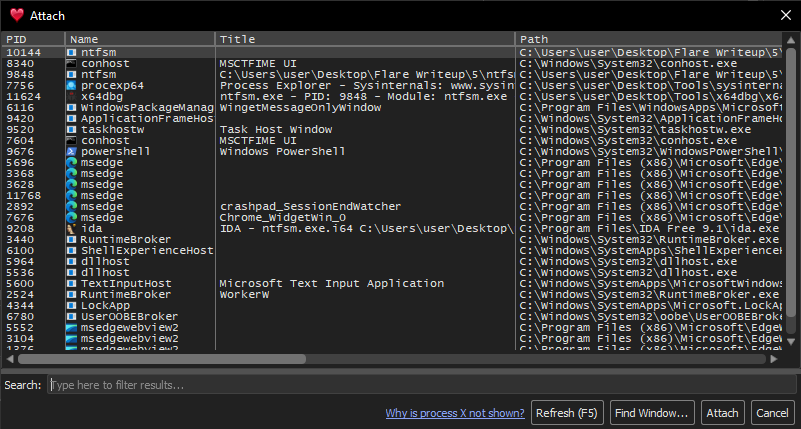Select PID cell 9848
801x429 pixels.
point(20,75)
